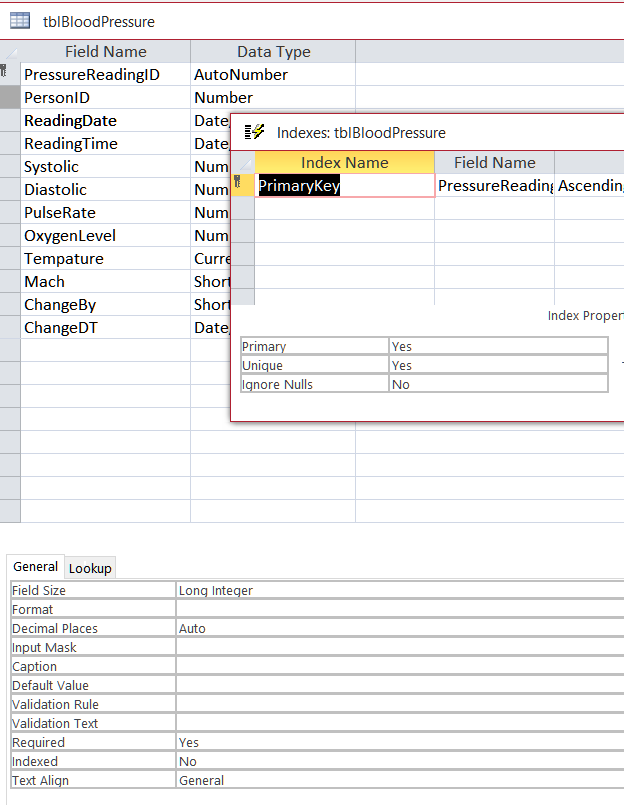The height and width of the screenshot is (805, 624).
Task: Click the Text Align General value
Action: [x=400, y=780]
